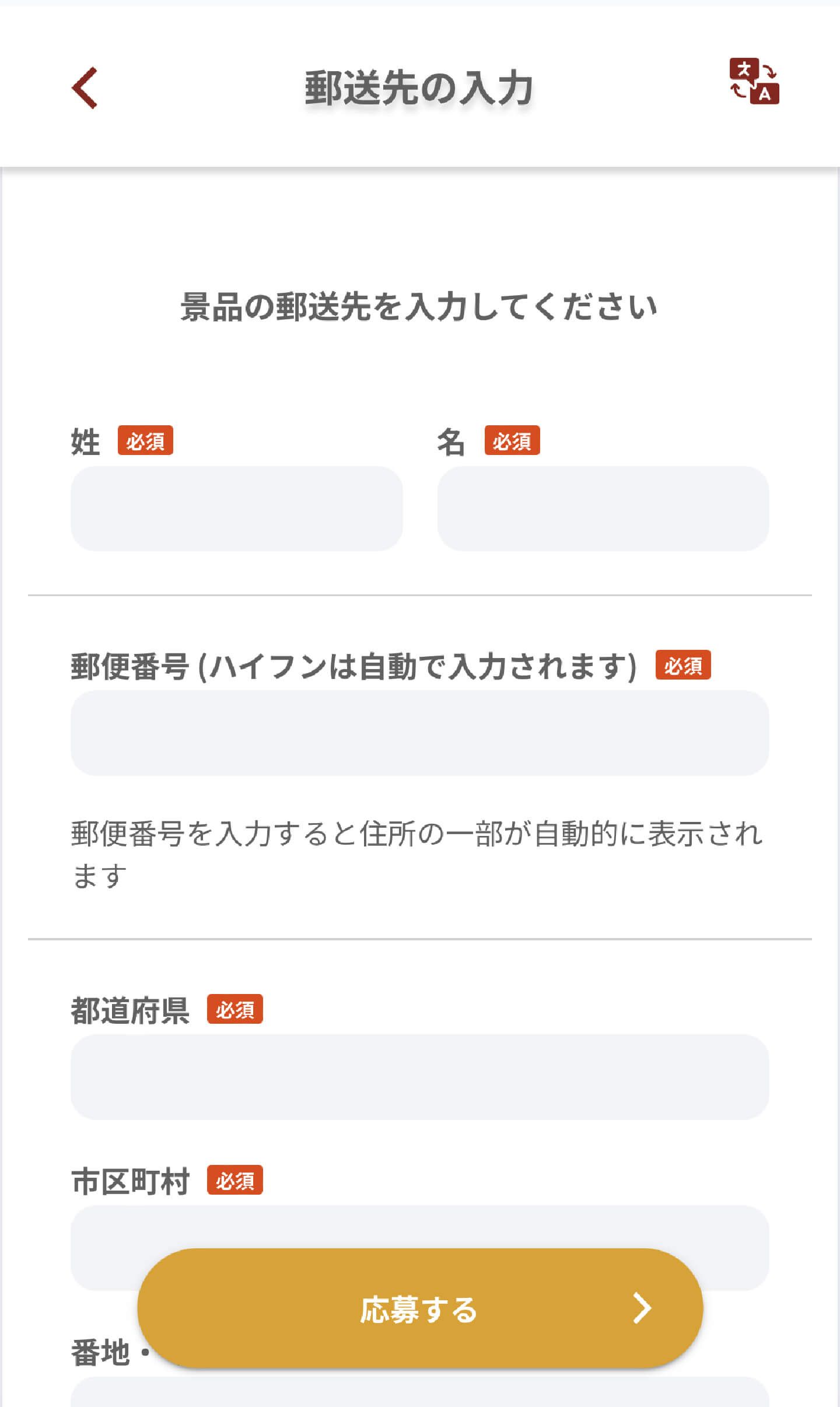This screenshot has width=840, height=1407.
Task: Tap the 郵送先の入力 page title
Action: click(419, 88)
